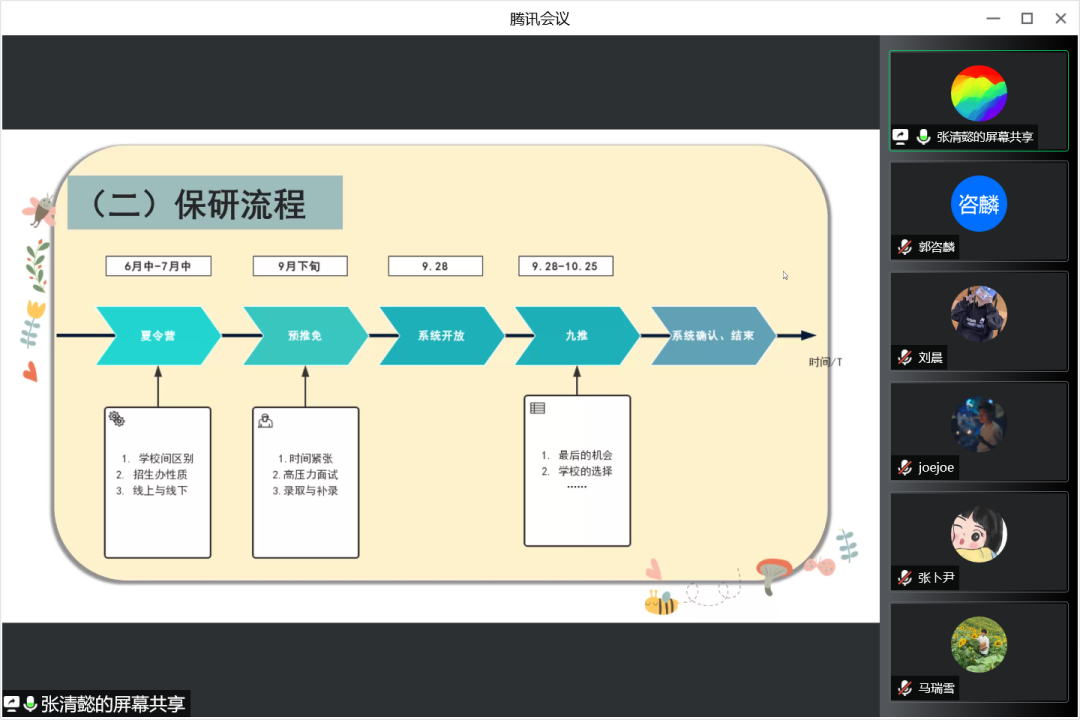Click the 系统开放 chevron on the slide
Screen dimensions: 1080x720
441,336
